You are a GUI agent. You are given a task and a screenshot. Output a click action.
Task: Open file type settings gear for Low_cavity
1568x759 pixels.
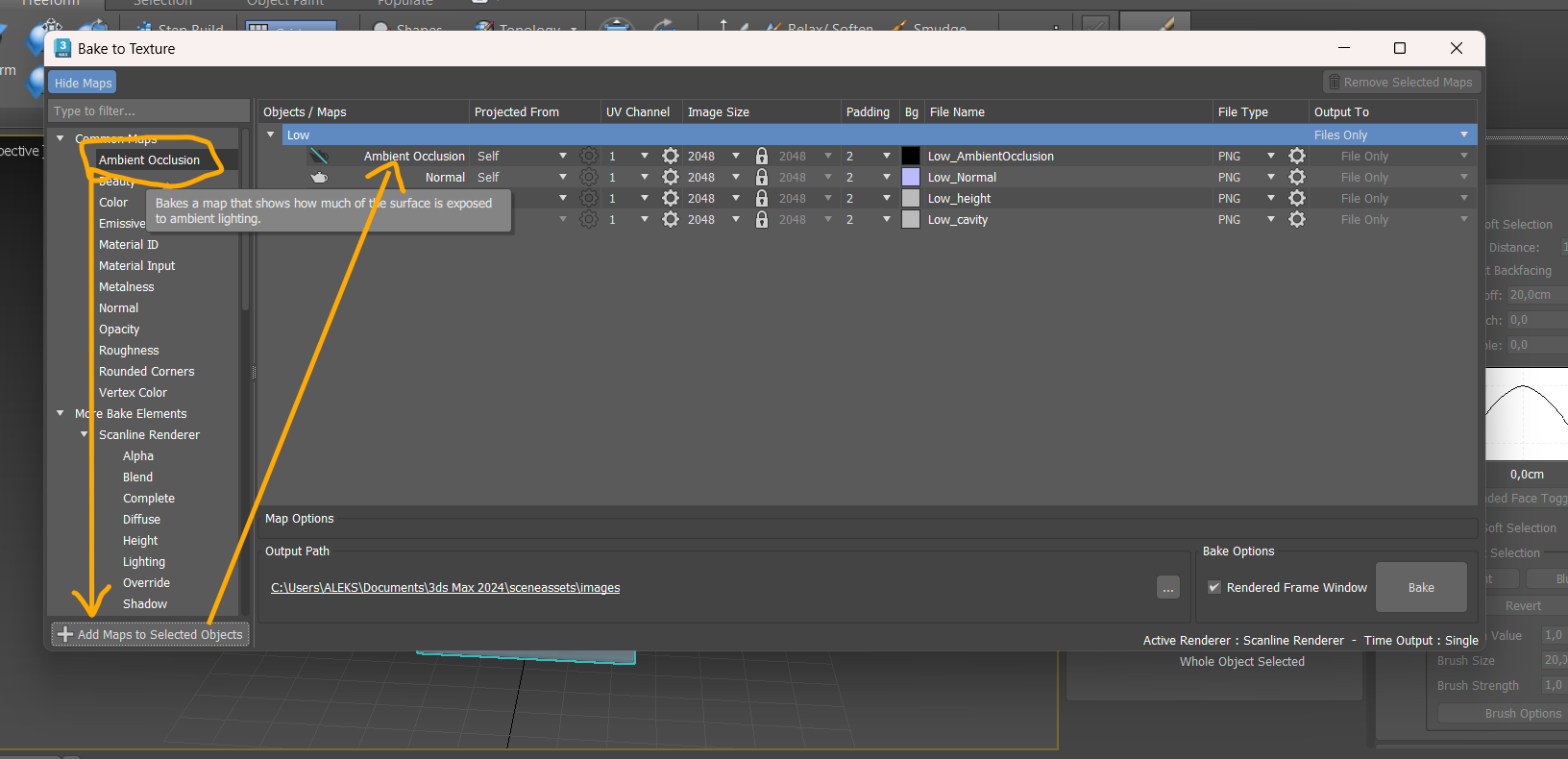click(1297, 219)
